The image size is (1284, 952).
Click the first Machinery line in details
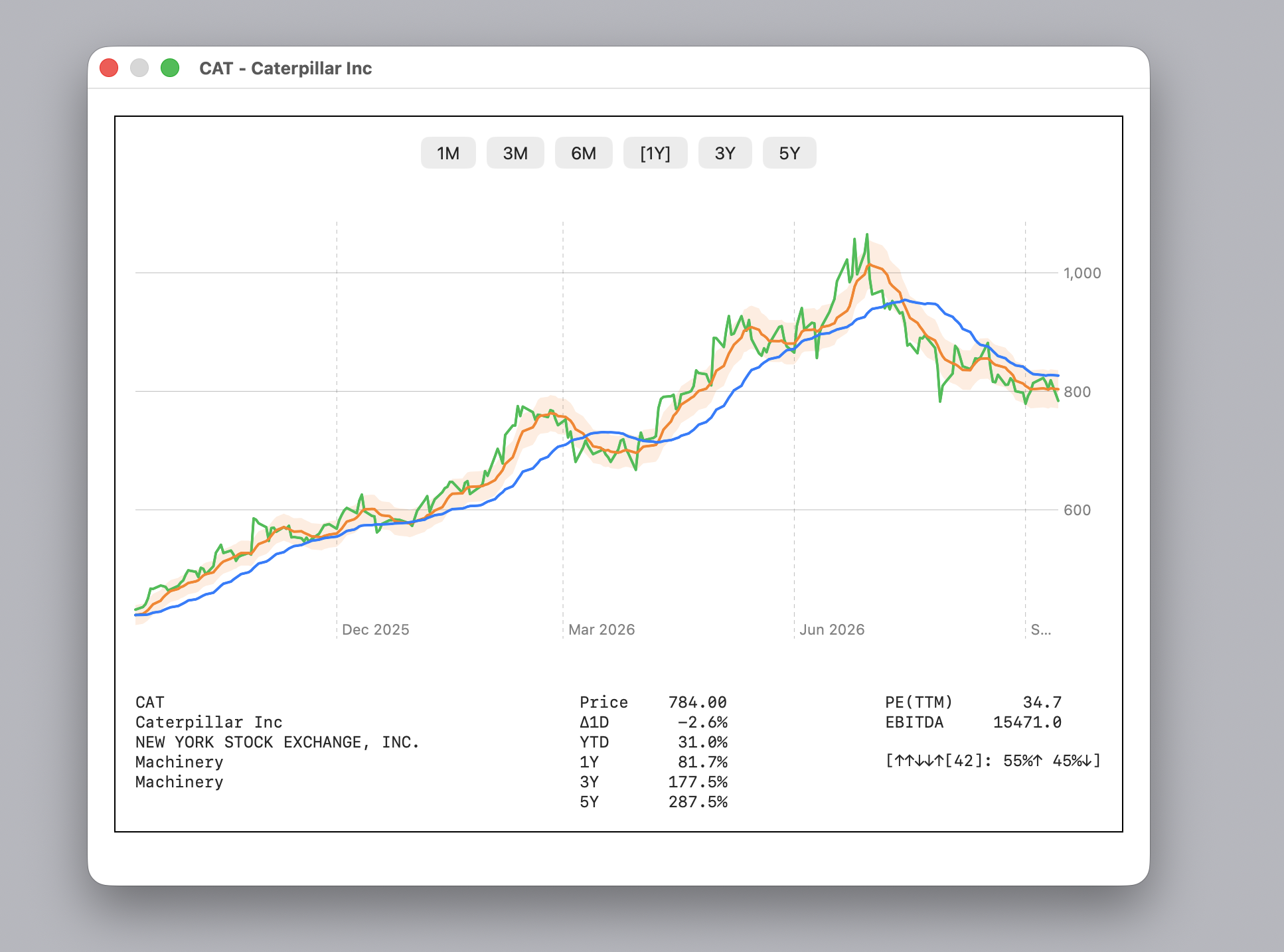[x=179, y=762]
